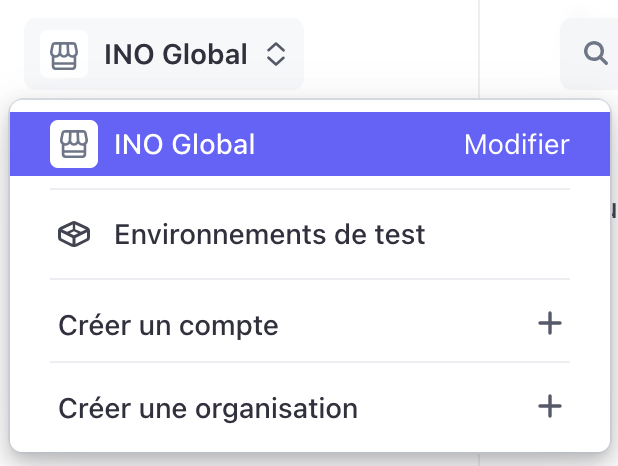Click the Créer un compte label
This screenshot has height=466, width=618.
(168, 325)
